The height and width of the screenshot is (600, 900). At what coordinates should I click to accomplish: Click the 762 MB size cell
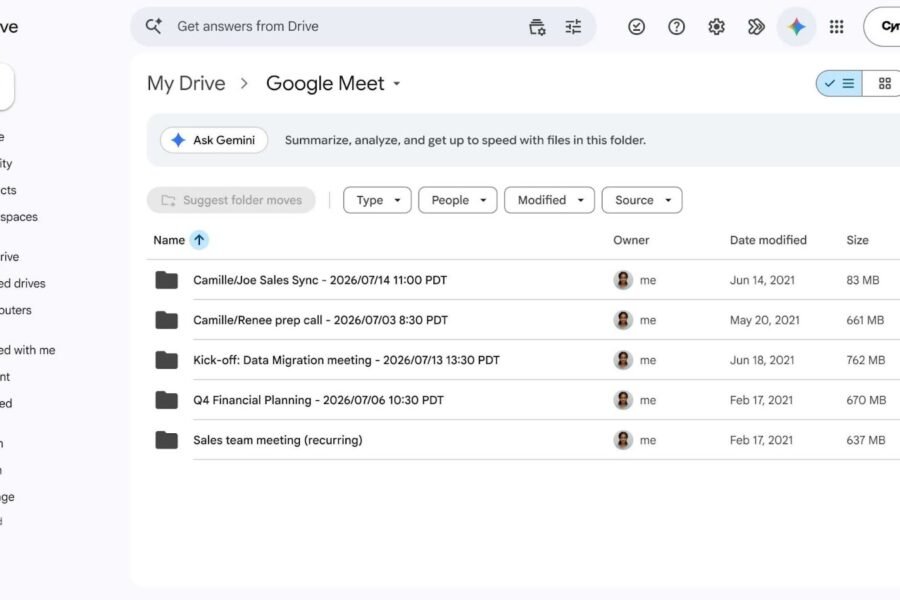[866, 360]
